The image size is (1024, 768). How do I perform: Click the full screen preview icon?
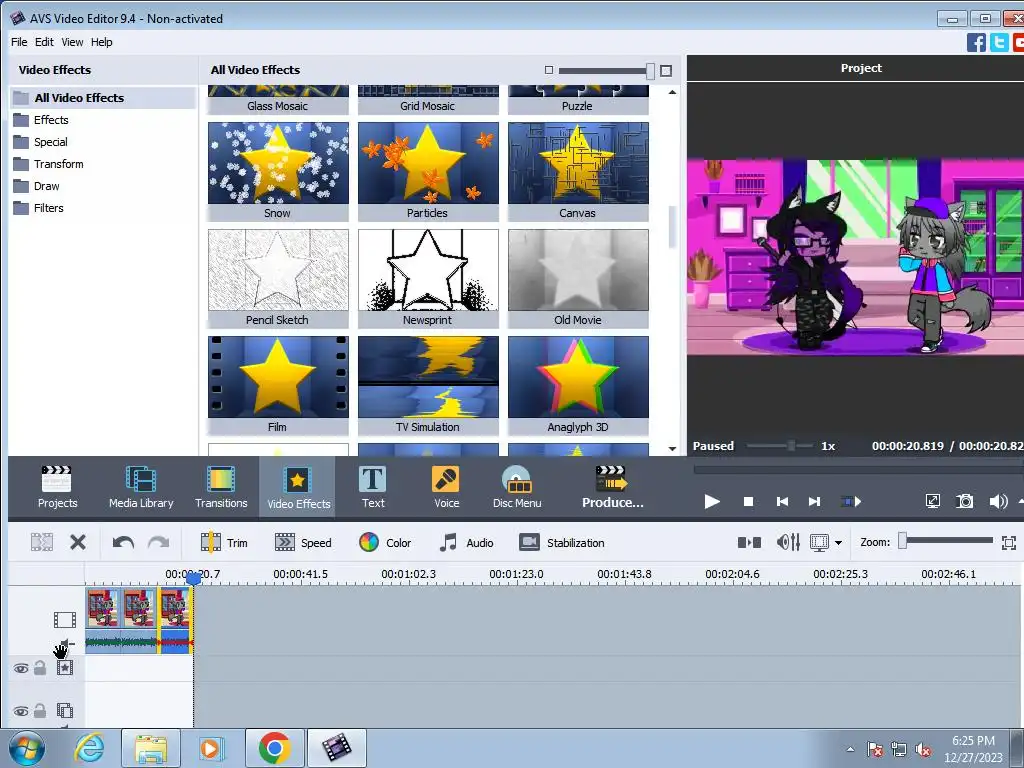tap(933, 502)
